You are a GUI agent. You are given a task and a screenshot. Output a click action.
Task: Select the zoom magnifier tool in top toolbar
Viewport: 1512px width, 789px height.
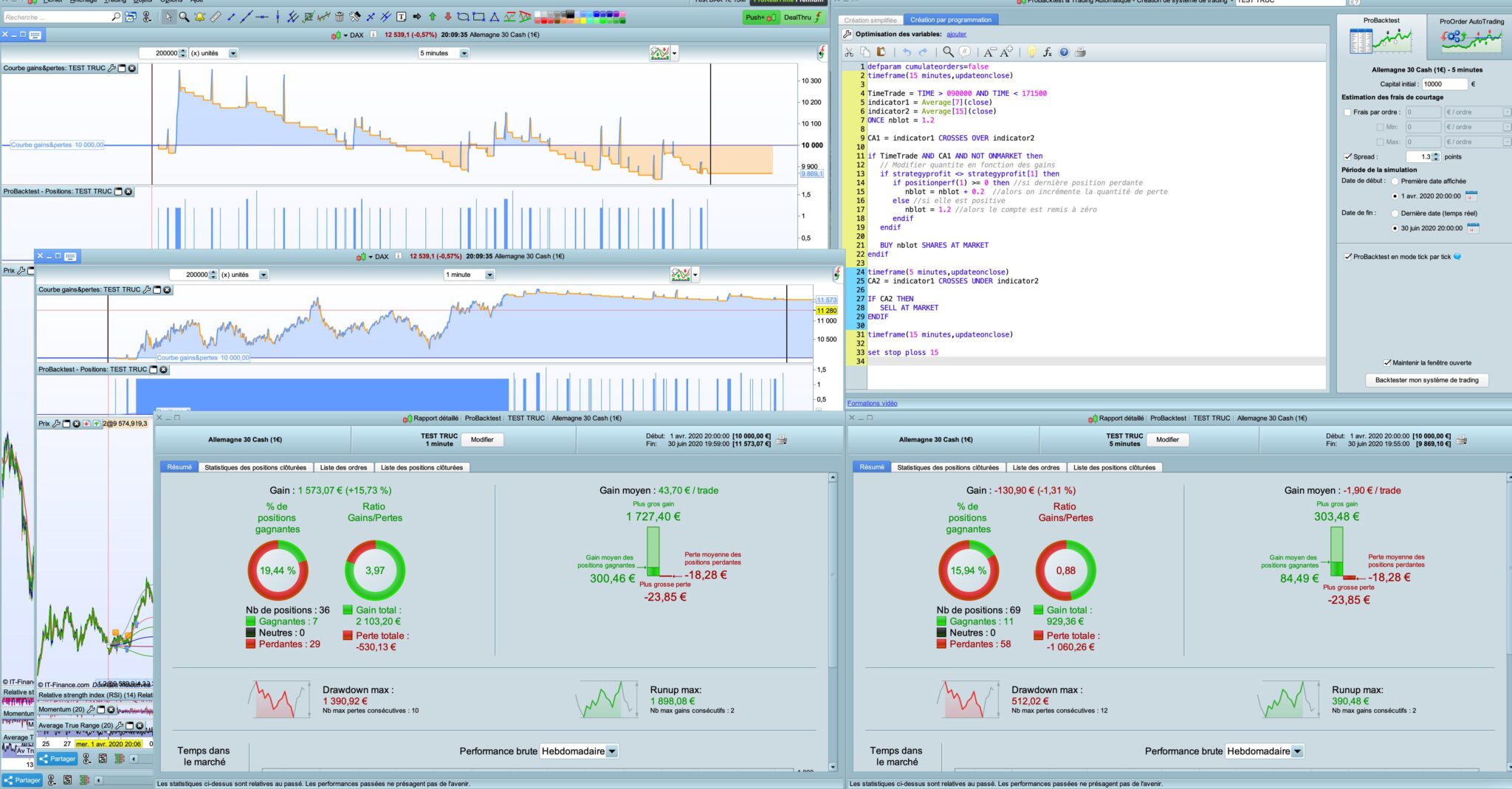184,17
